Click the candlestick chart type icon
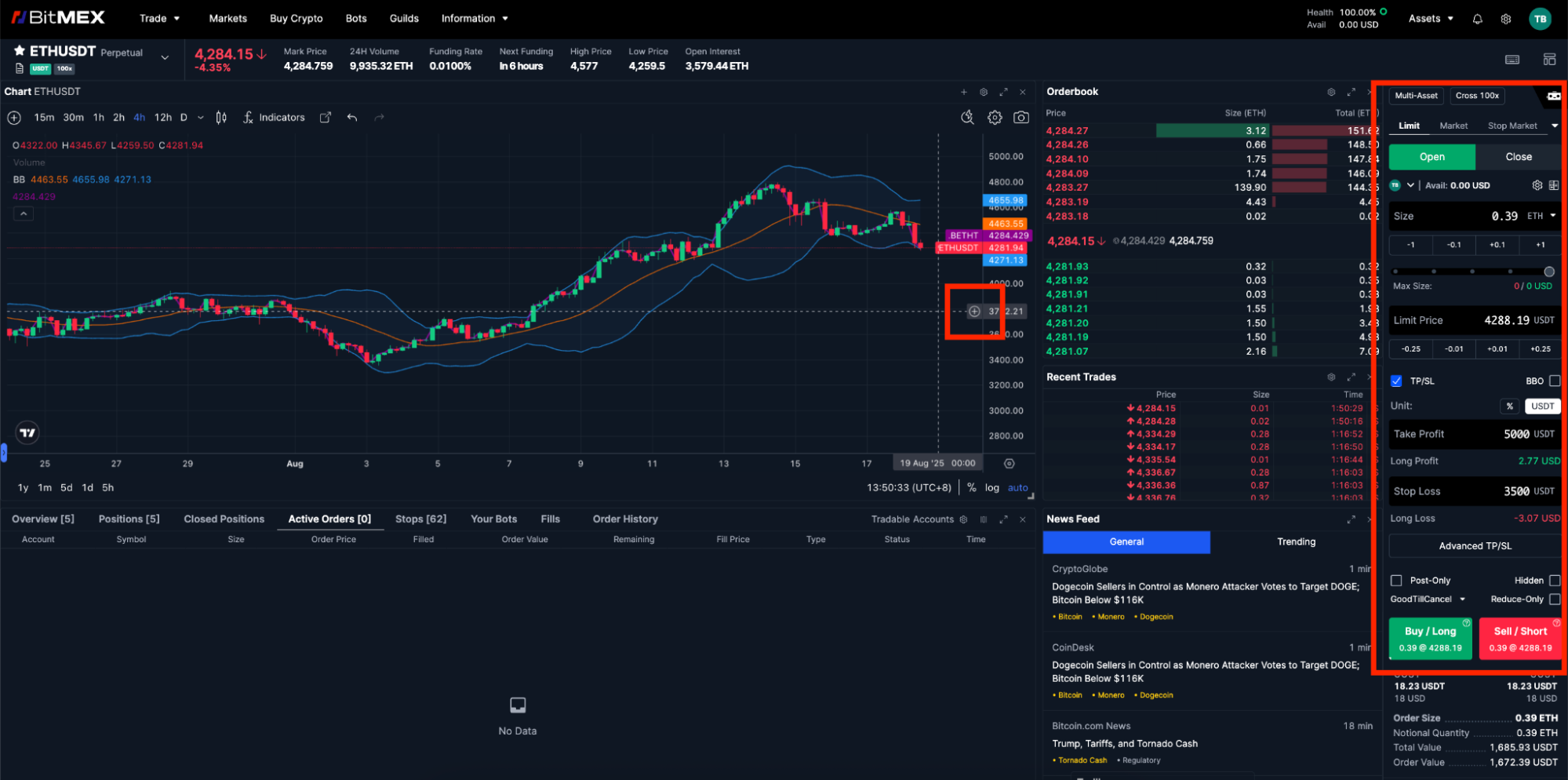The height and width of the screenshot is (780, 1568). (x=221, y=118)
